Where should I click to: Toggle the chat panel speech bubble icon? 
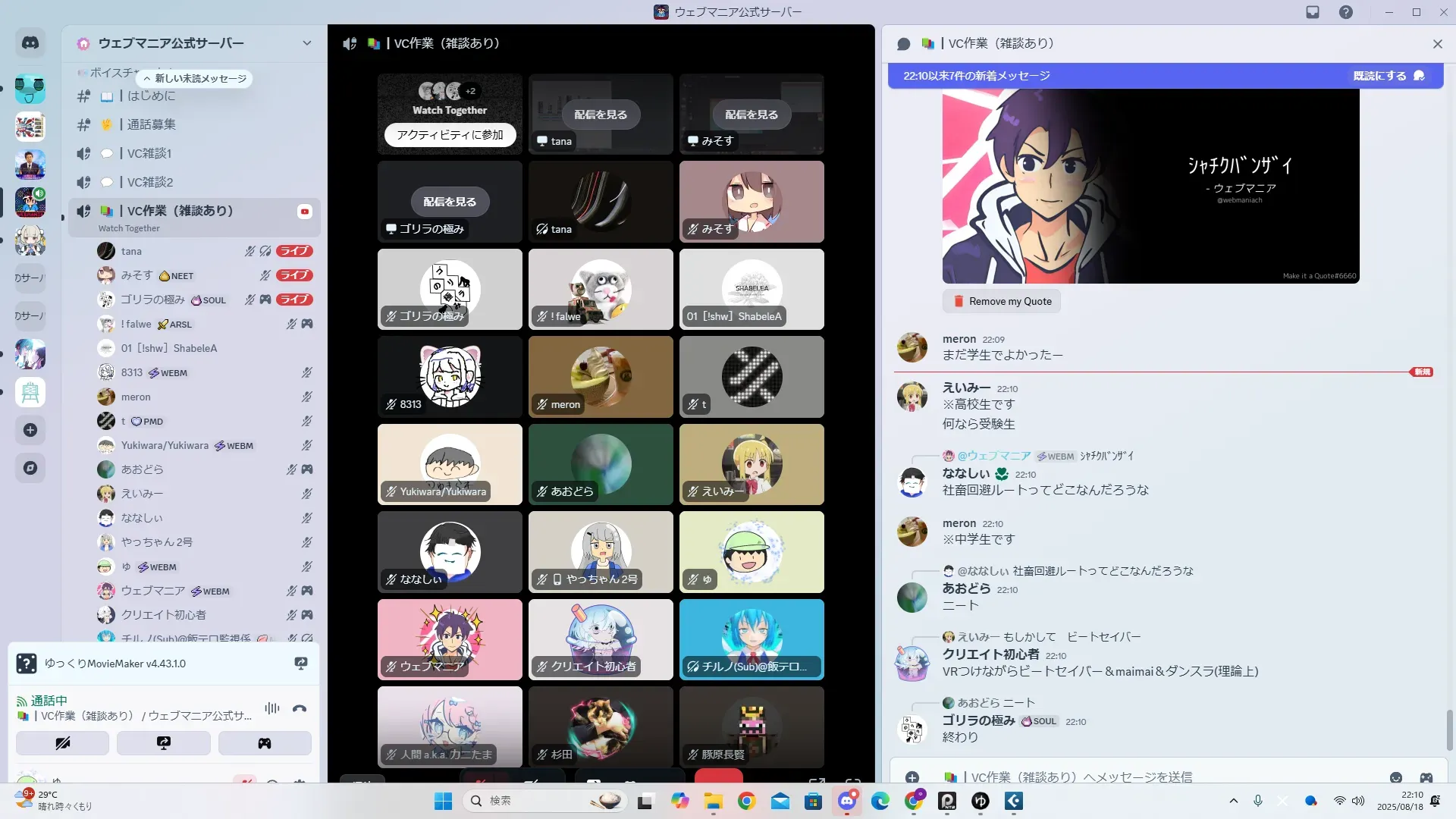[903, 44]
